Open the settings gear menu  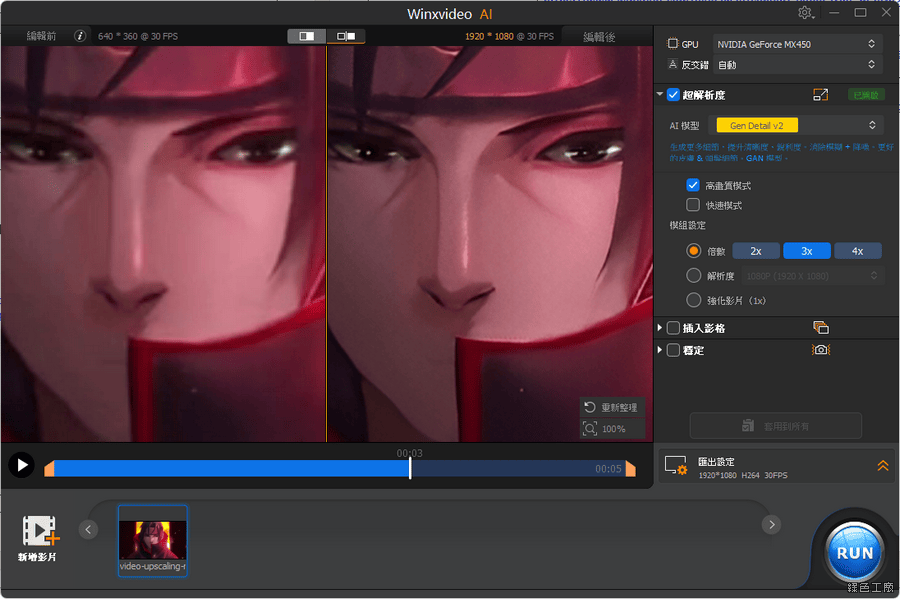coord(806,13)
